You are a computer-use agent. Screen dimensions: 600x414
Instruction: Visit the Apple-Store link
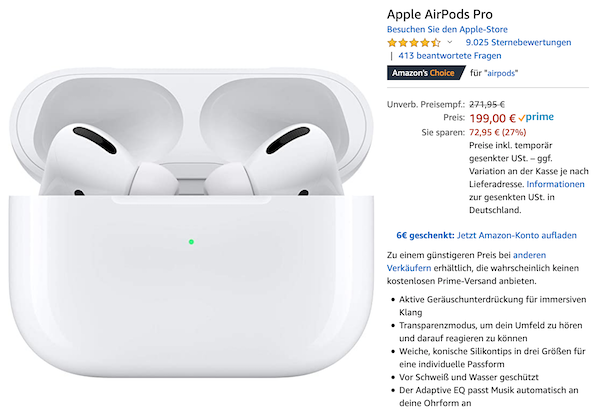[x=447, y=29]
